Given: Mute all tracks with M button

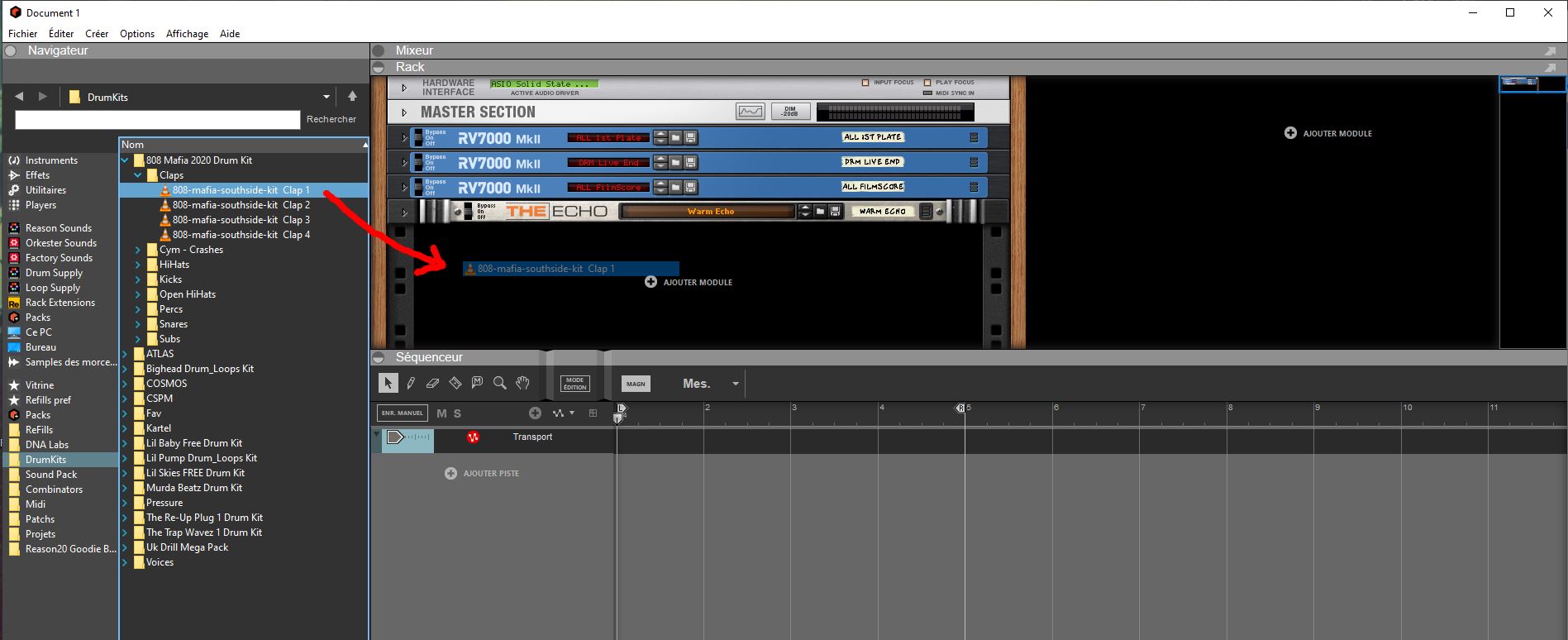Looking at the screenshot, I should tap(441, 413).
